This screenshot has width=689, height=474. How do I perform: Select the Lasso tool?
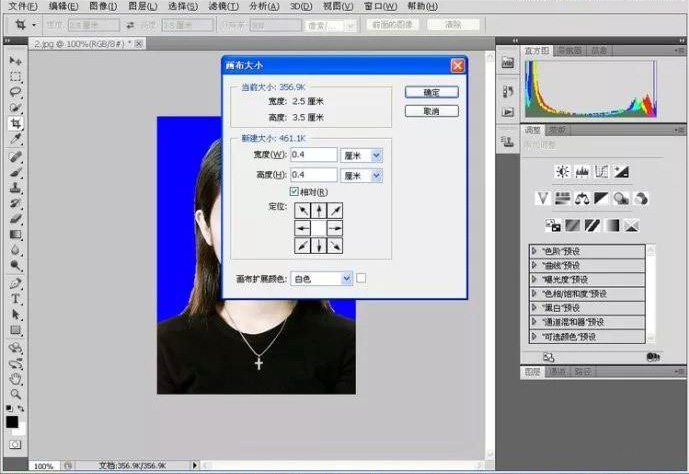[15, 92]
